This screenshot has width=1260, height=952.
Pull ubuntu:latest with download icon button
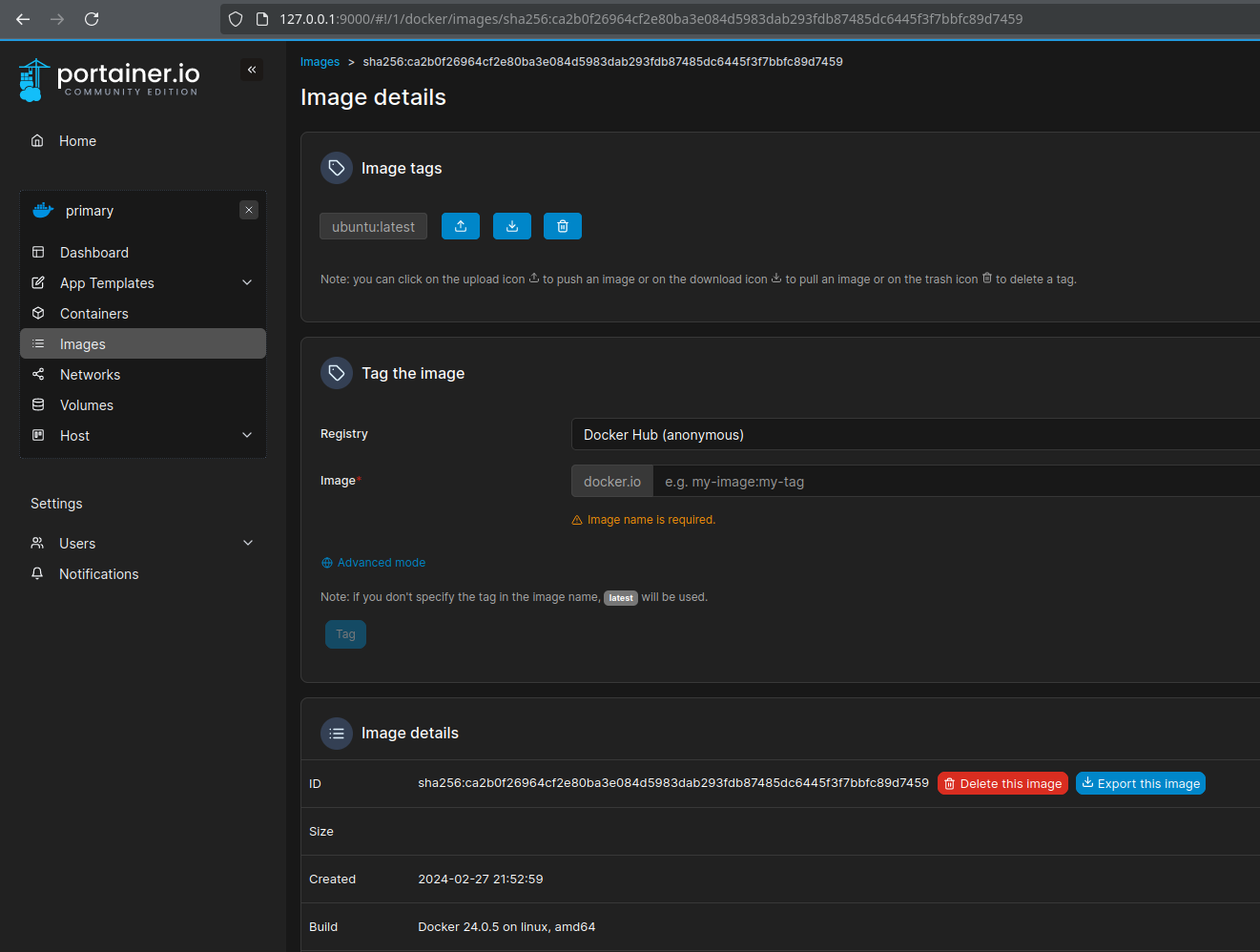pyautogui.click(x=512, y=226)
